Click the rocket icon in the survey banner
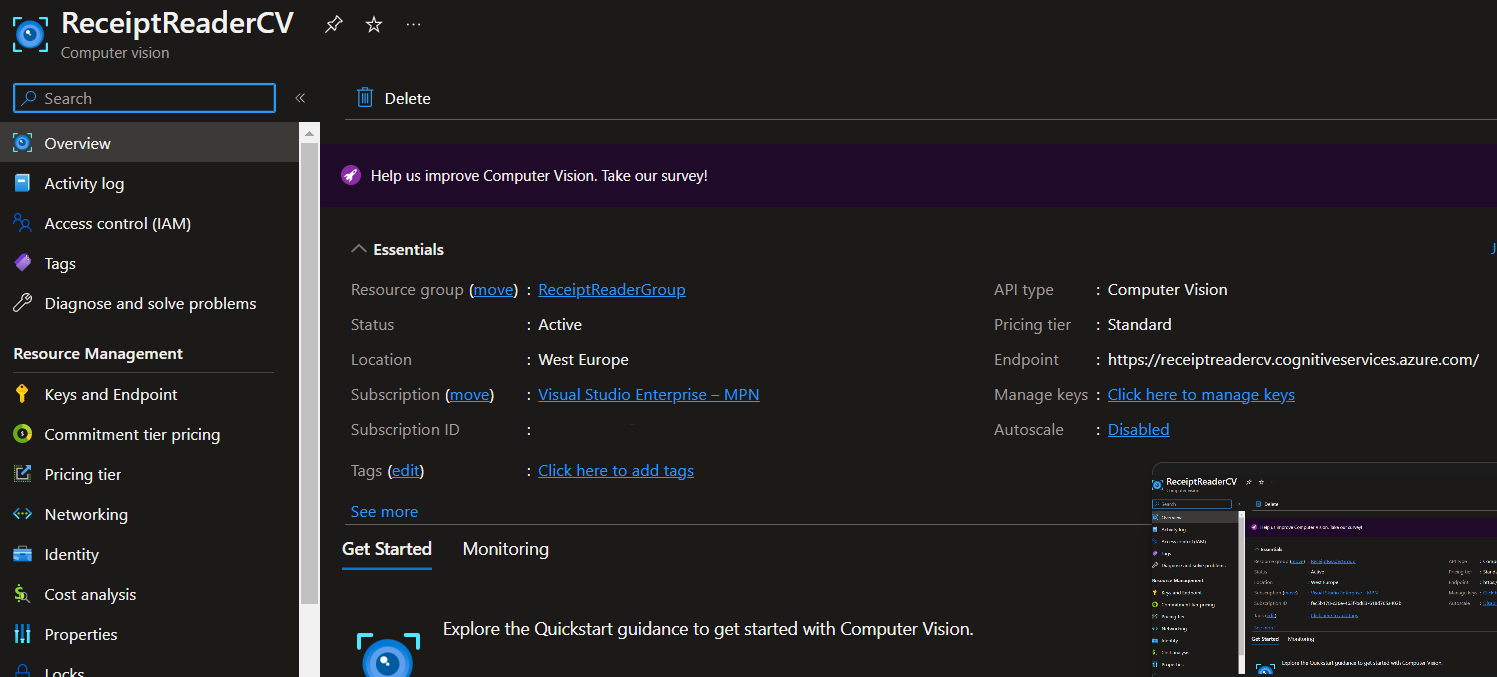The width and height of the screenshot is (1497, 677). (350, 175)
